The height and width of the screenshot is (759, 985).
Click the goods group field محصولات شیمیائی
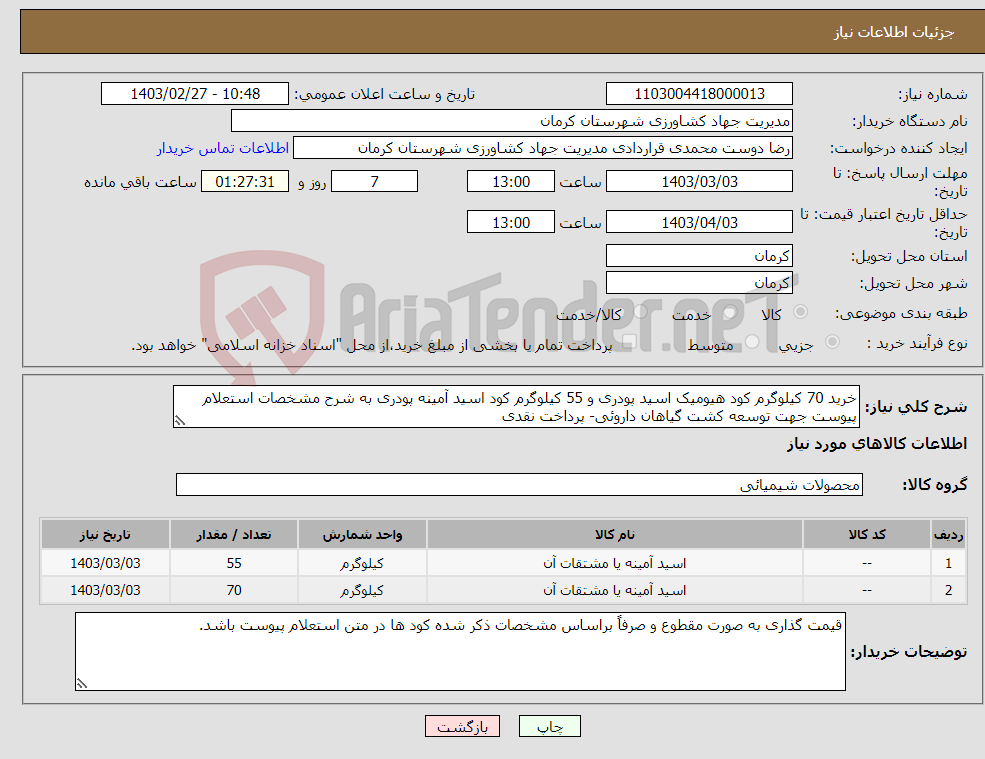pos(519,484)
